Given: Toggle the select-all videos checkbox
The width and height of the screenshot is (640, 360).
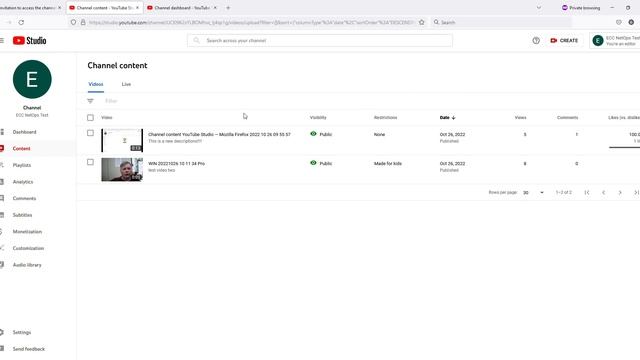Looking at the screenshot, I should (x=90, y=118).
